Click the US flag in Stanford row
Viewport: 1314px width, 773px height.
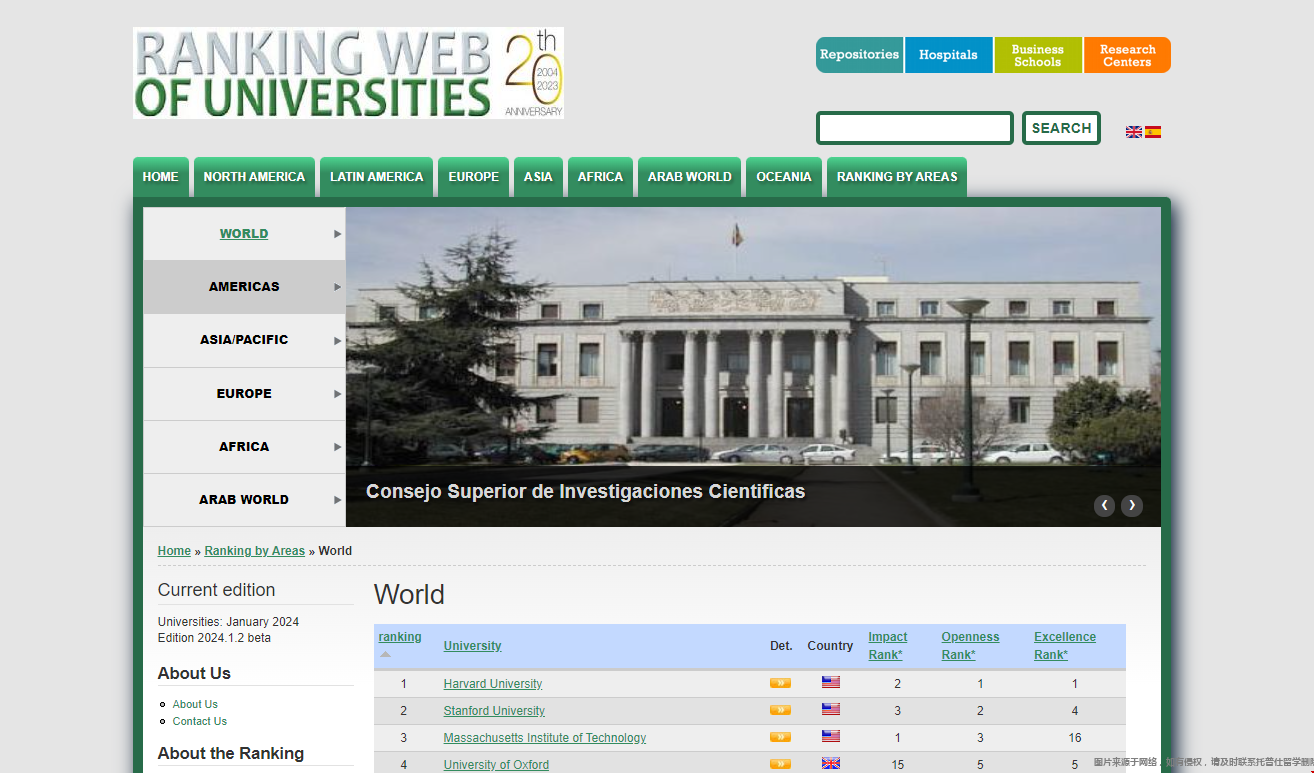[x=831, y=709]
